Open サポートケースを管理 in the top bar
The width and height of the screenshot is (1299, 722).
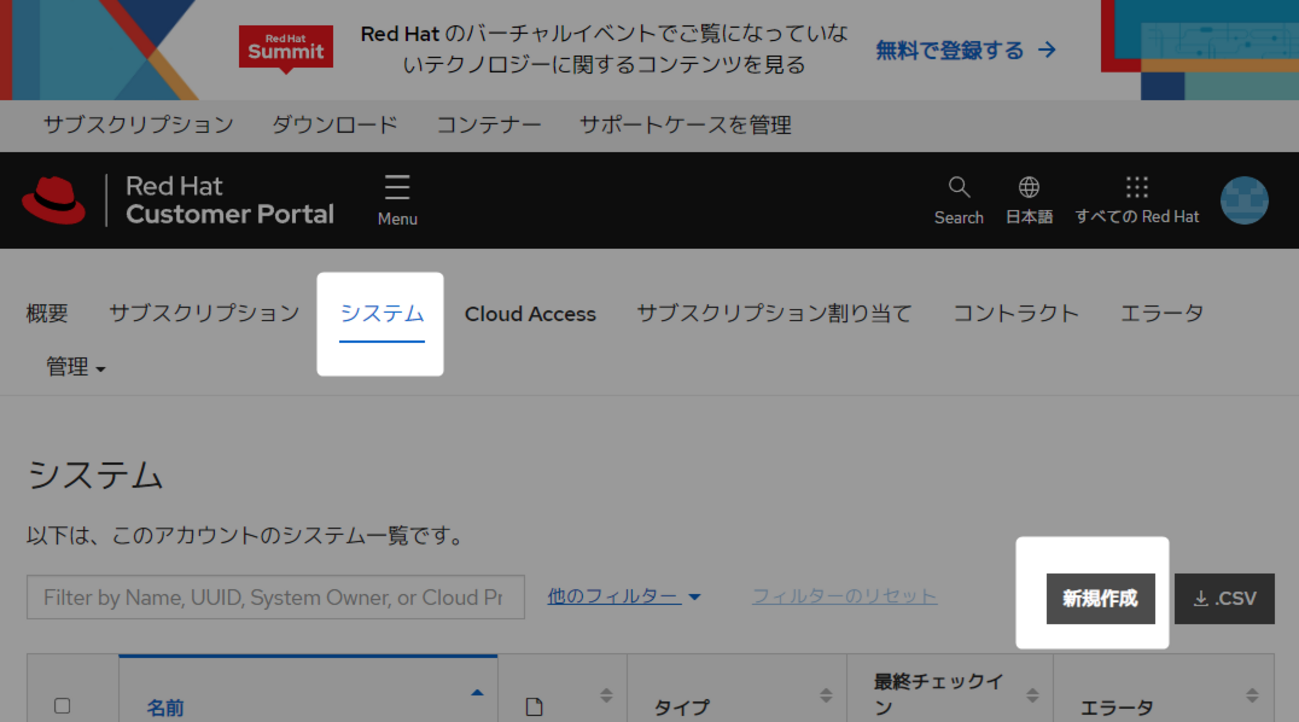(x=685, y=125)
